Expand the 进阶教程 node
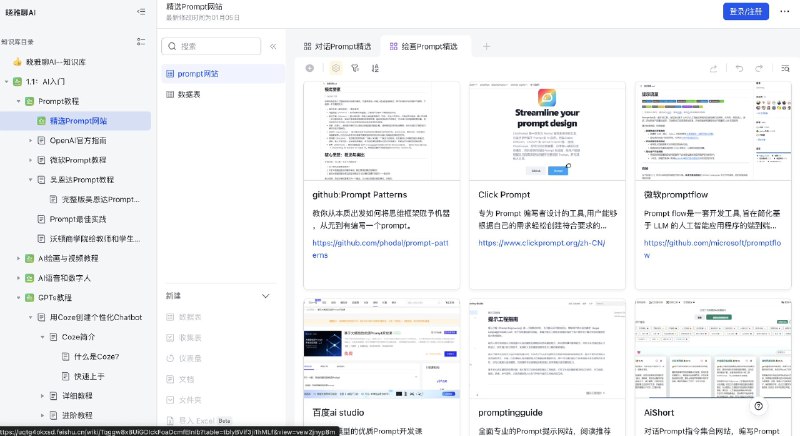 [42, 416]
